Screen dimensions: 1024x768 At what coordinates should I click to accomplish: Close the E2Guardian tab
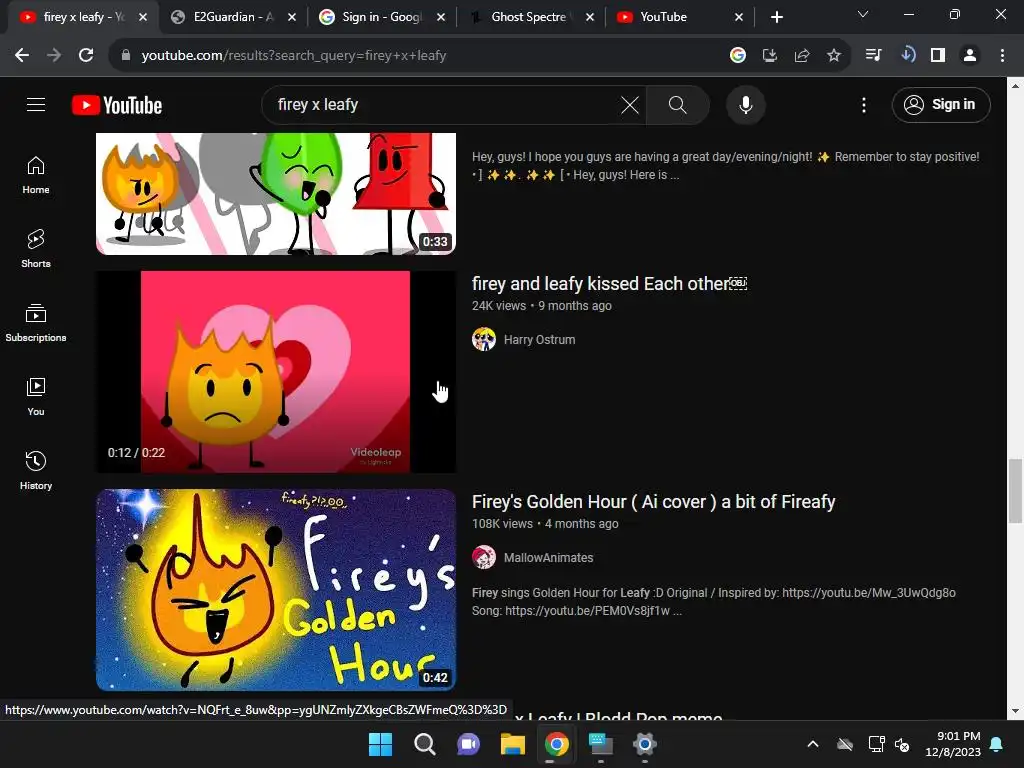tap(292, 17)
